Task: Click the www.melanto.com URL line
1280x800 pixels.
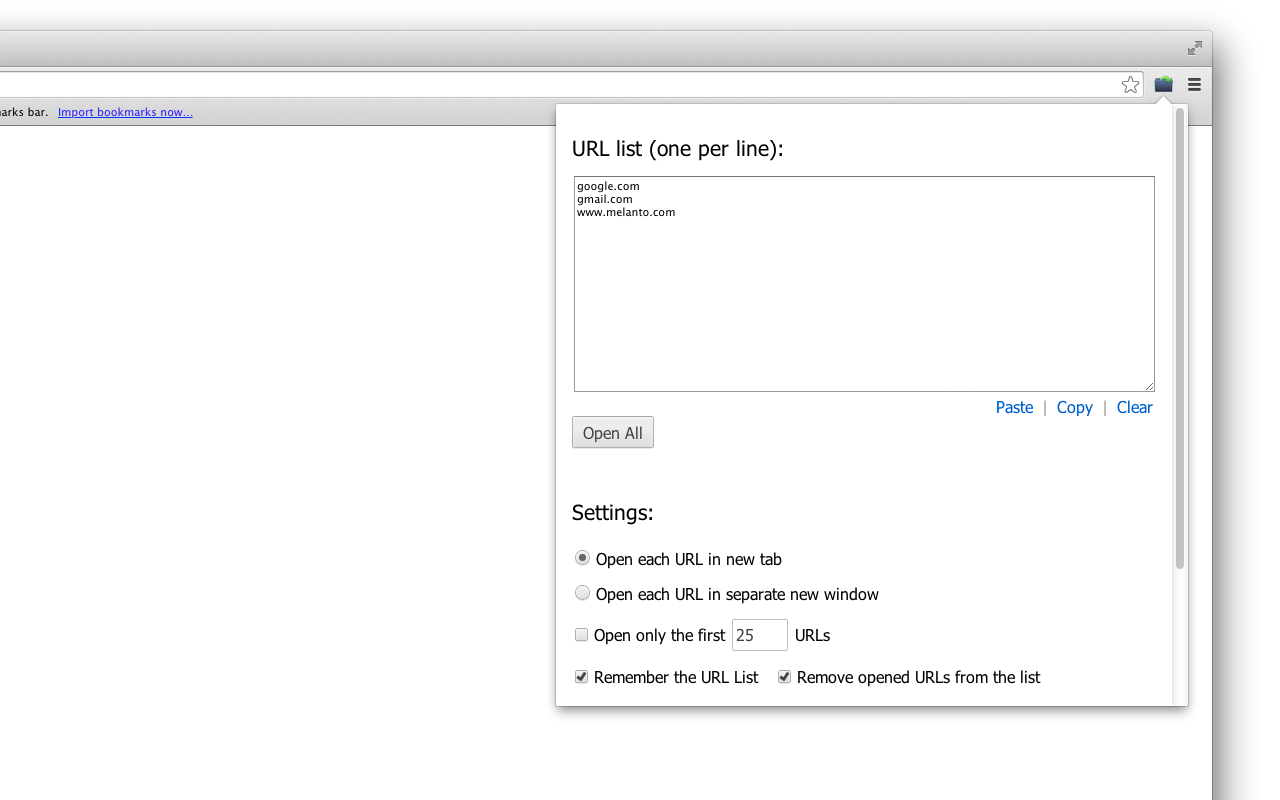Action: click(x=626, y=211)
